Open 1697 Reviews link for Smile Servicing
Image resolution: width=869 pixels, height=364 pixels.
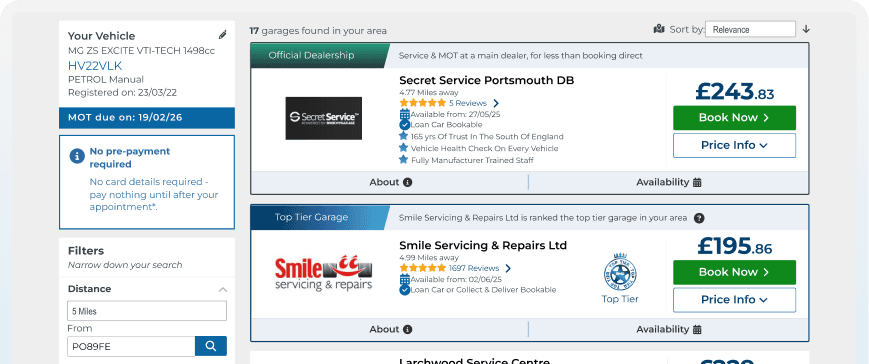[x=474, y=268]
